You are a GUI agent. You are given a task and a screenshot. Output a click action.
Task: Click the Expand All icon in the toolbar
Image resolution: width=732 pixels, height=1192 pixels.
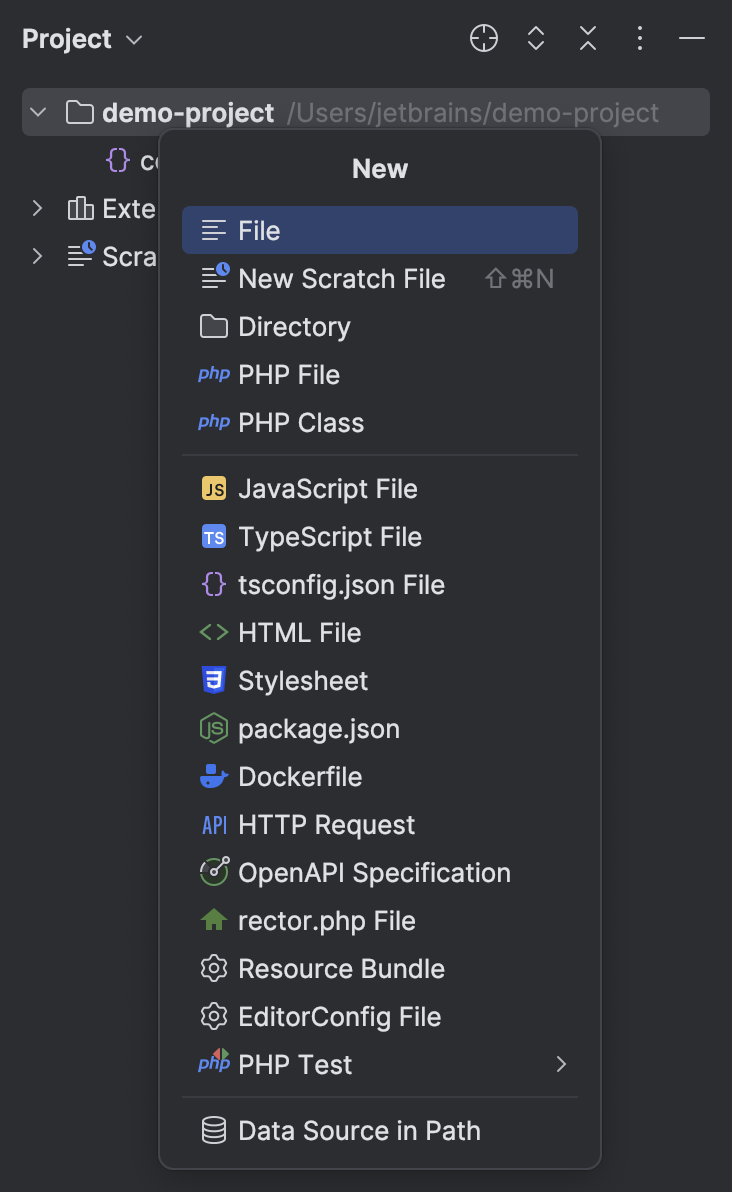(536, 39)
